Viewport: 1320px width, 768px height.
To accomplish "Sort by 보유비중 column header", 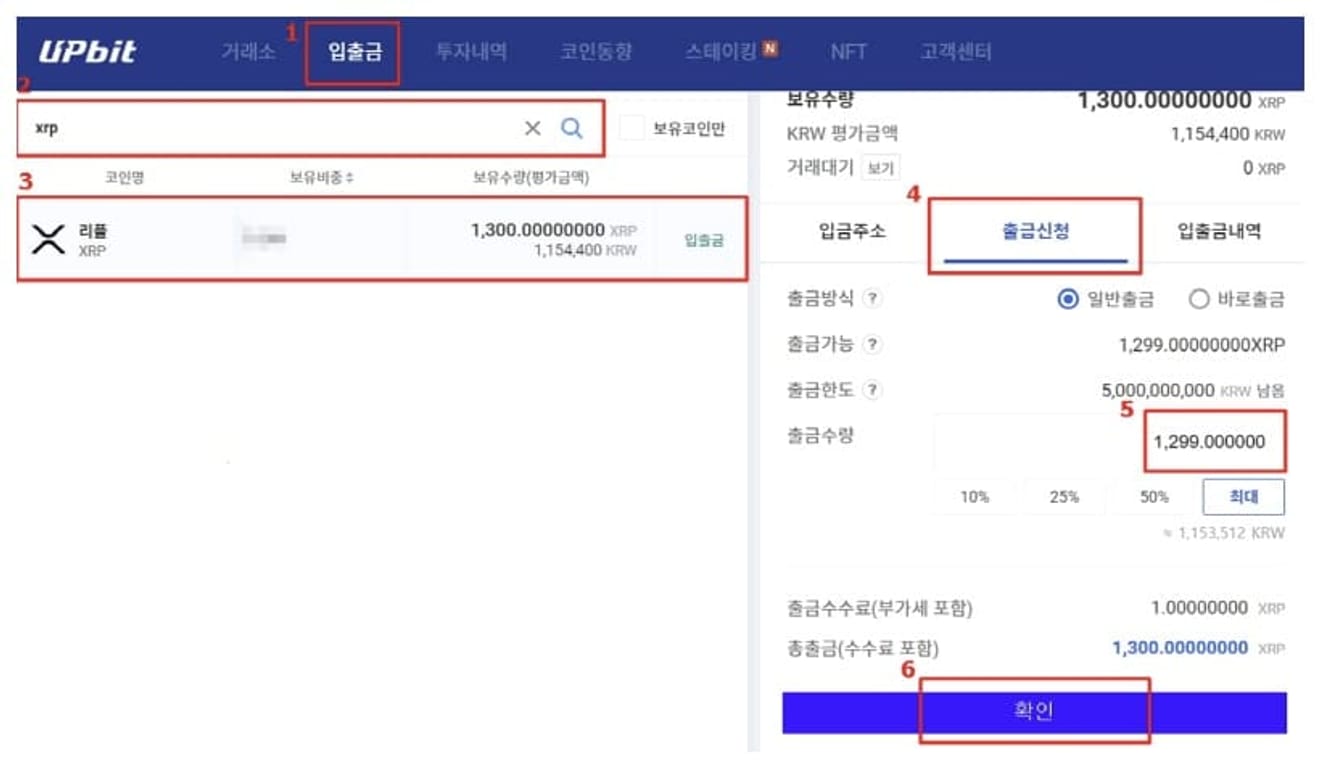I will pyautogui.click(x=322, y=178).
